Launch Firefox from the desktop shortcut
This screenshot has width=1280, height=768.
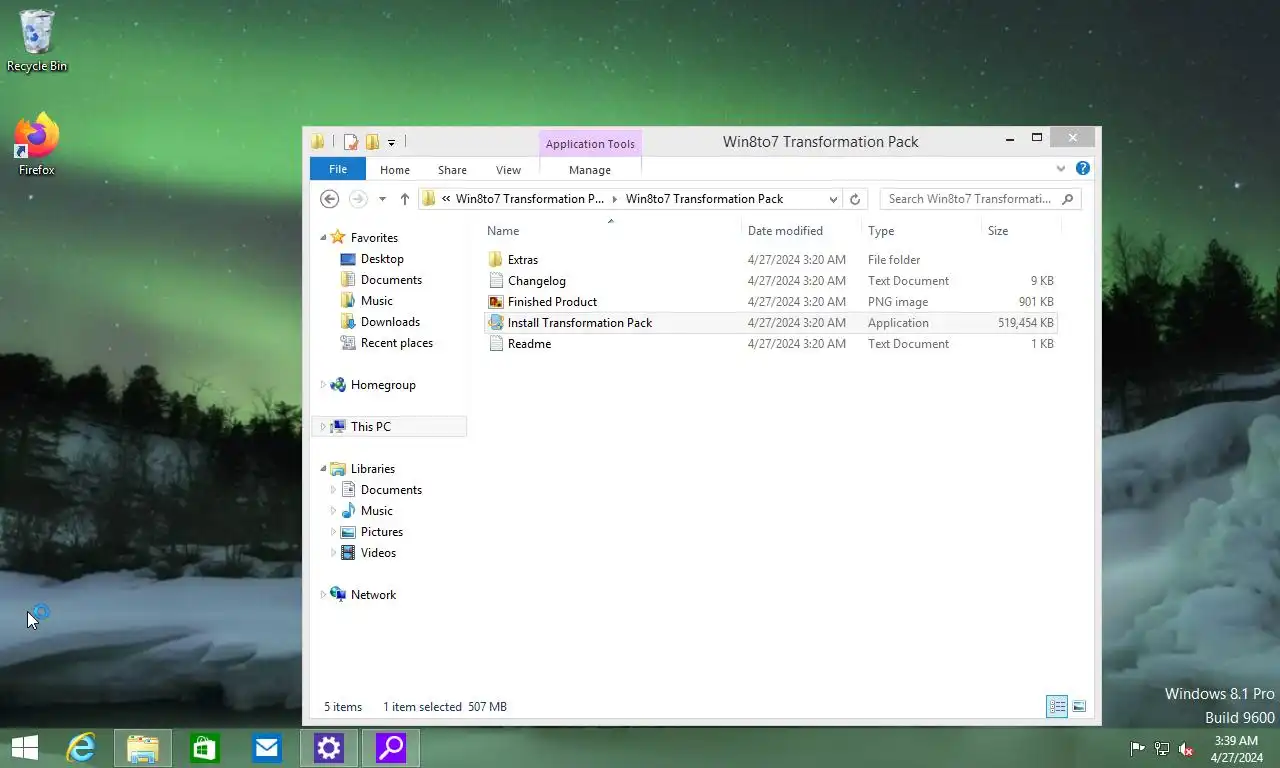coord(37,145)
